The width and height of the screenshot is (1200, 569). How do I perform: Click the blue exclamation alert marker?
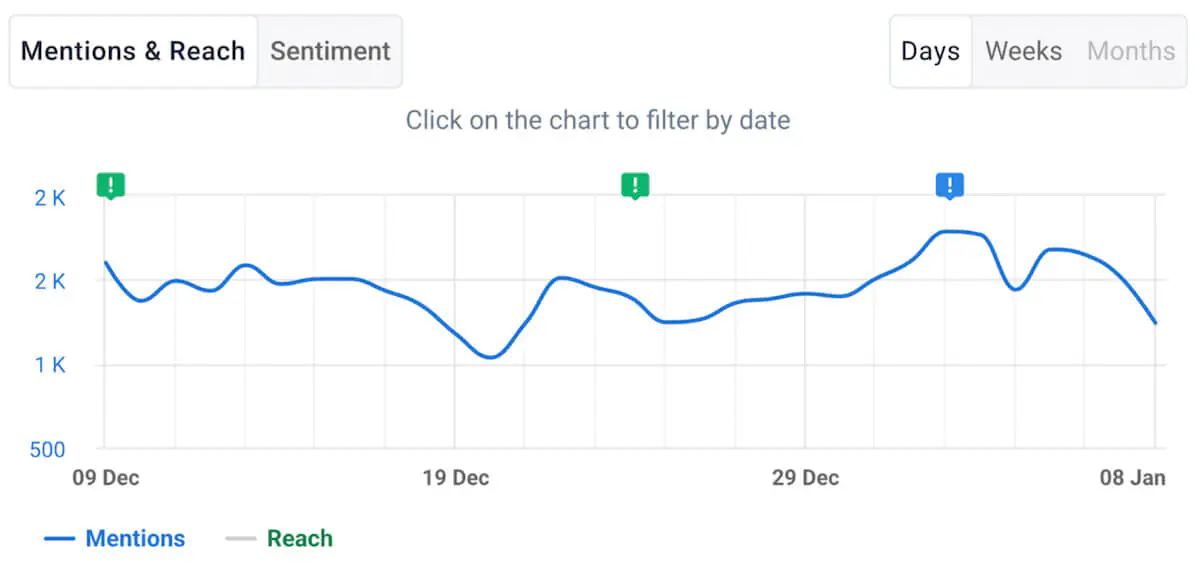(950, 185)
